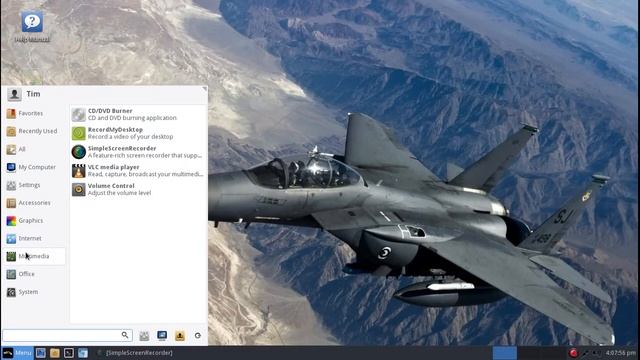Open the clock showing 4:07:56 pm
The image size is (640, 360).
click(620, 353)
